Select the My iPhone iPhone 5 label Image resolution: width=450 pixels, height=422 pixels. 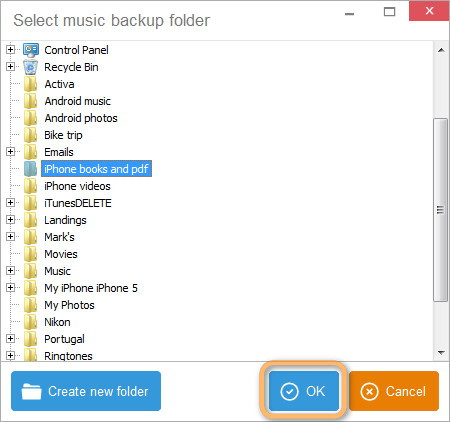[x=91, y=288]
